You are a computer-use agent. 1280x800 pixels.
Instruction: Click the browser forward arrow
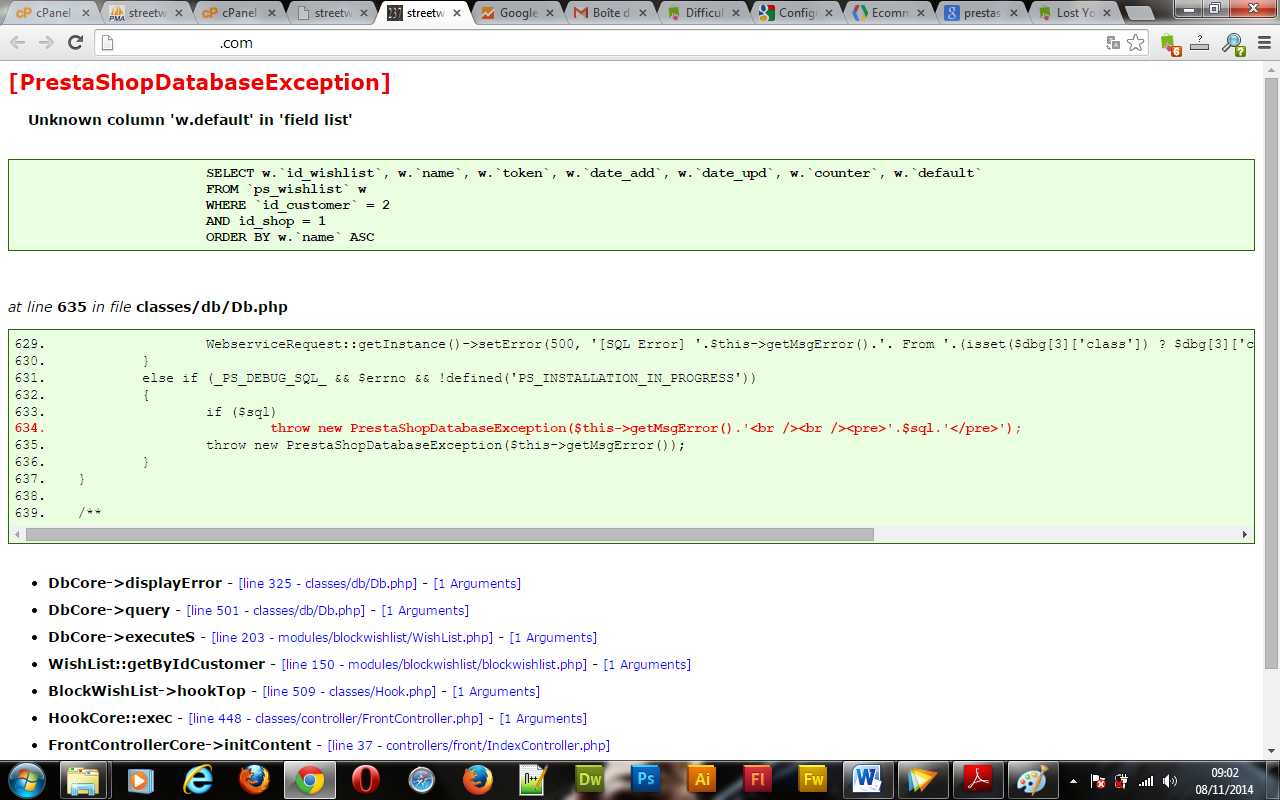[x=46, y=43]
